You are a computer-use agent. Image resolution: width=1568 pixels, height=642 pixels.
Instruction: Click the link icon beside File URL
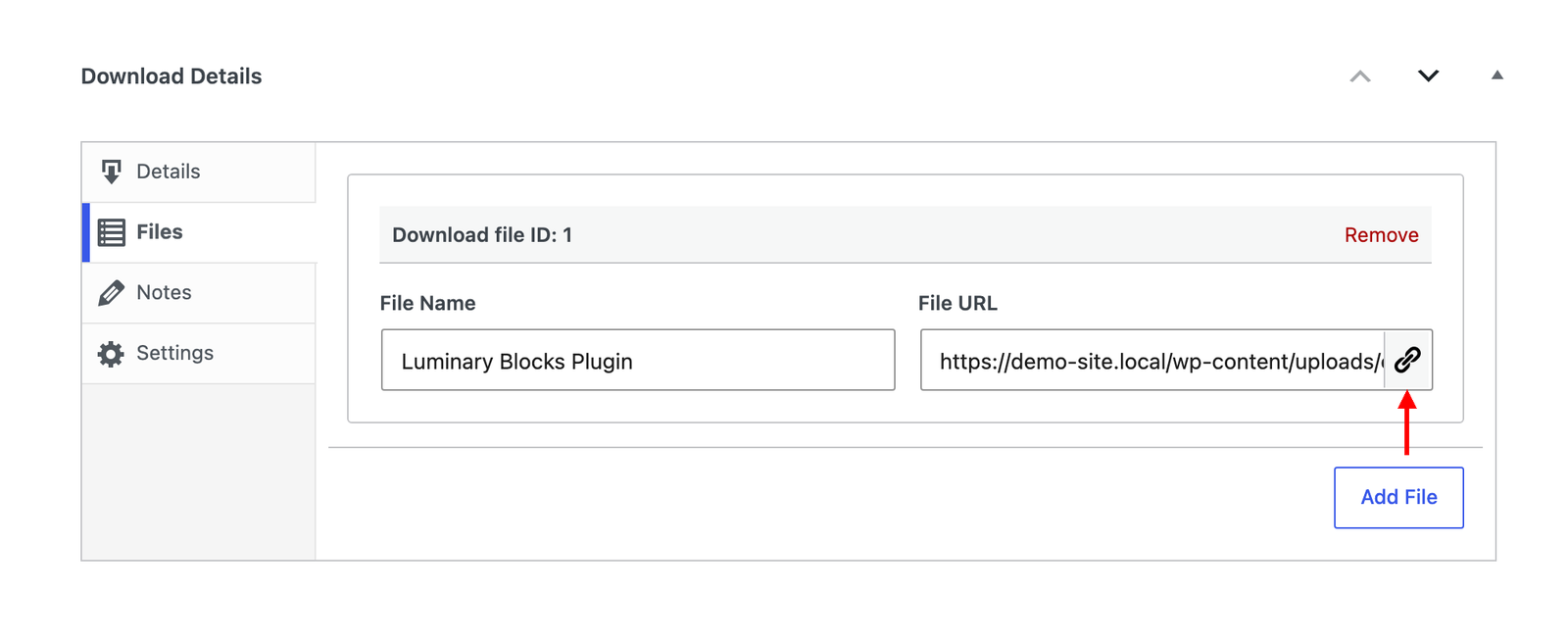coord(1407,360)
